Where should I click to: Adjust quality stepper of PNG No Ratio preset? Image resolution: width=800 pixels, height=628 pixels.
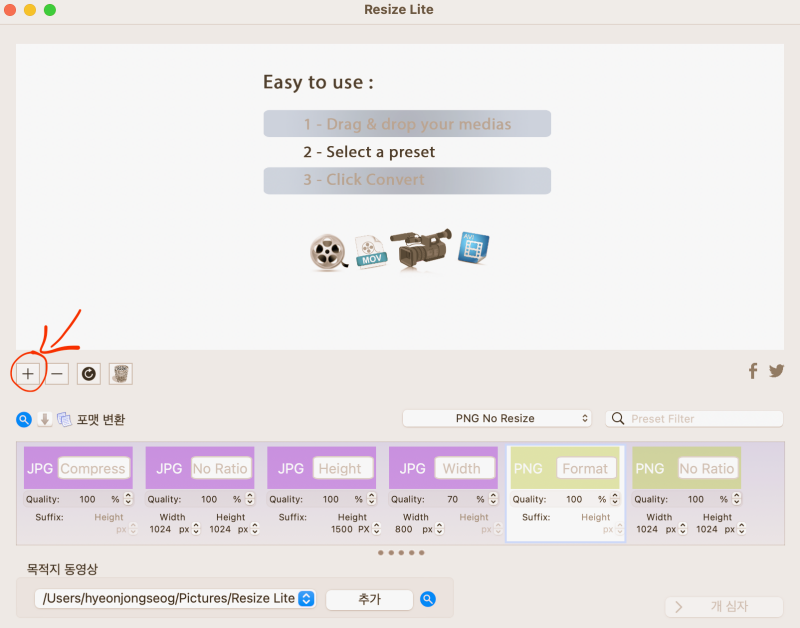click(x=737, y=498)
